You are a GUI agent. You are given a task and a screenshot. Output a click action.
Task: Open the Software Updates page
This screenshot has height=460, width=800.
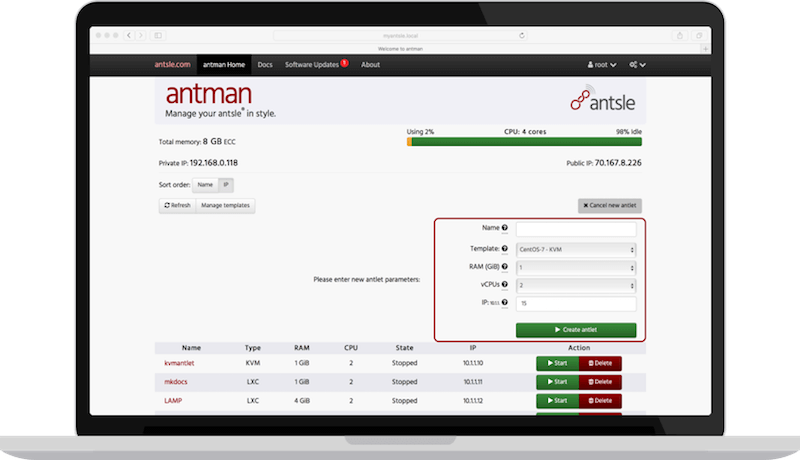(312, 65)
